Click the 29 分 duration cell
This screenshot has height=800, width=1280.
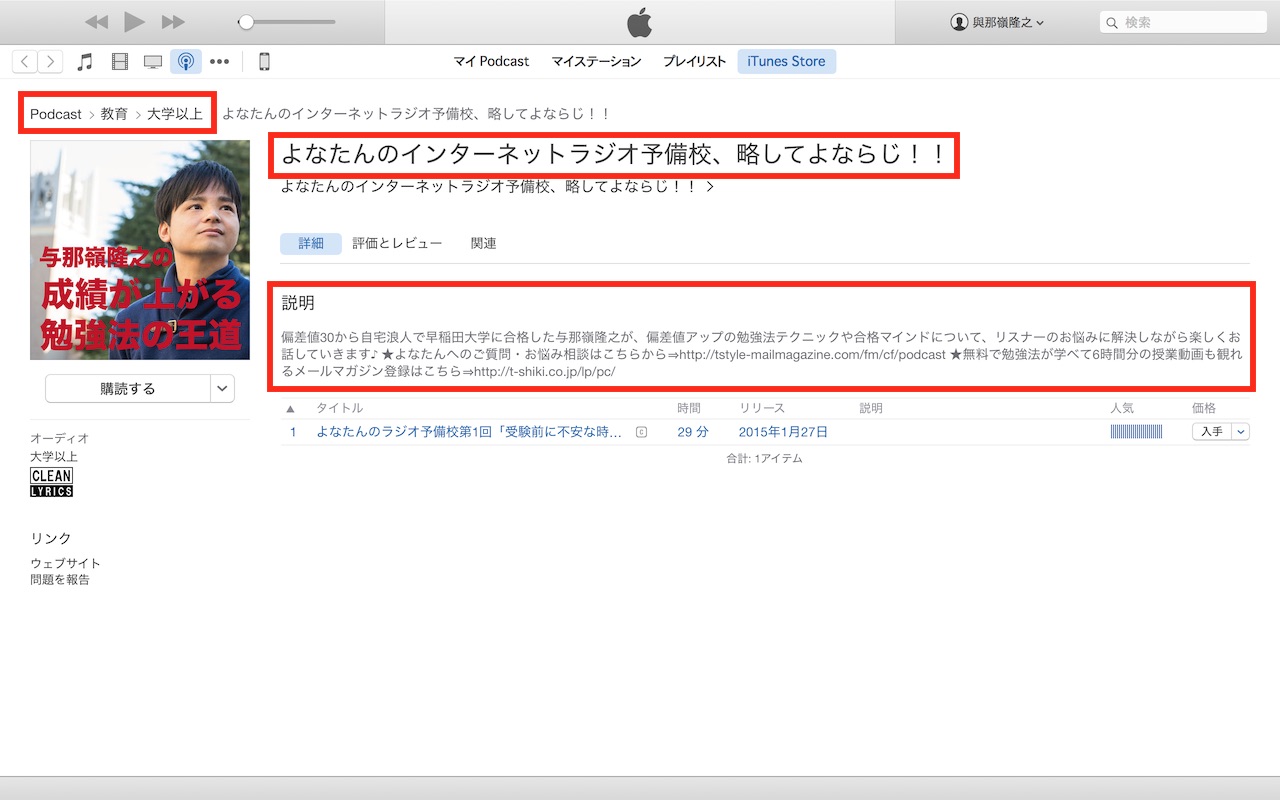point(693,432)
